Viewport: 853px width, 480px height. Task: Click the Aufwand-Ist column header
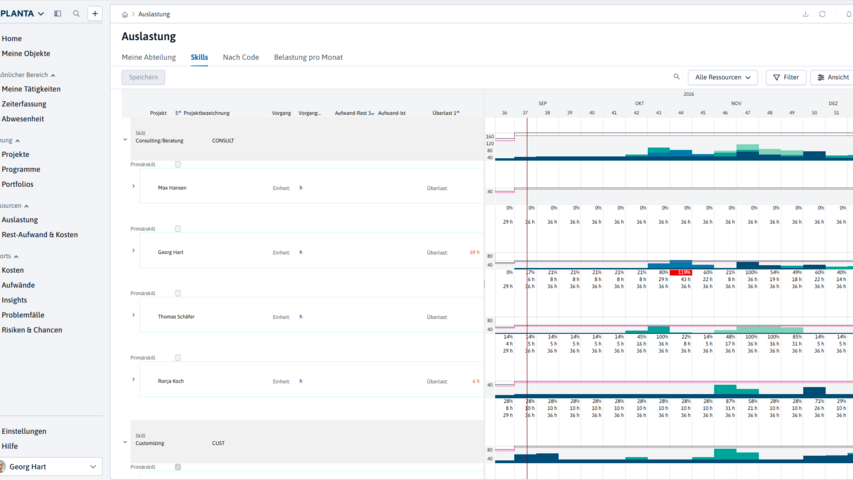coord(392,113)
